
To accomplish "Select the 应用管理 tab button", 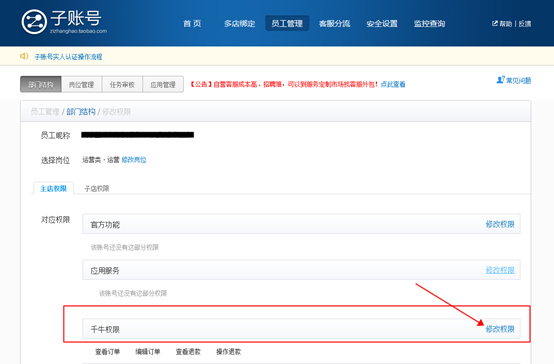I will pos(163,84).
